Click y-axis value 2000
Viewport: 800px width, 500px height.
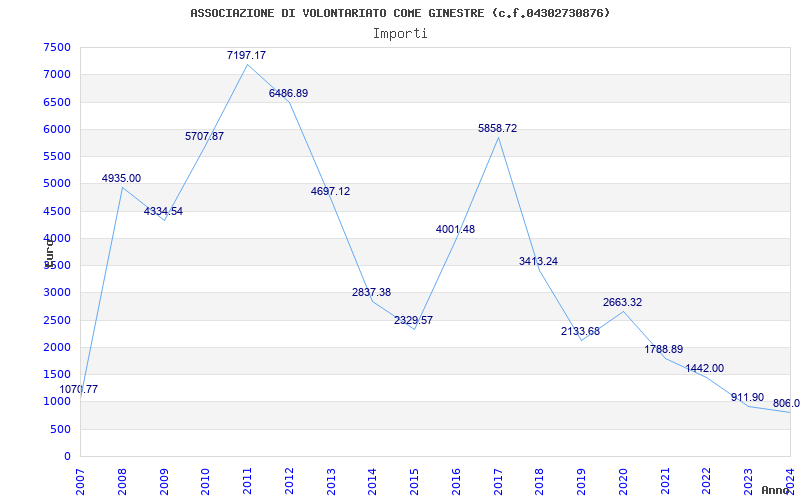(57, 347)
